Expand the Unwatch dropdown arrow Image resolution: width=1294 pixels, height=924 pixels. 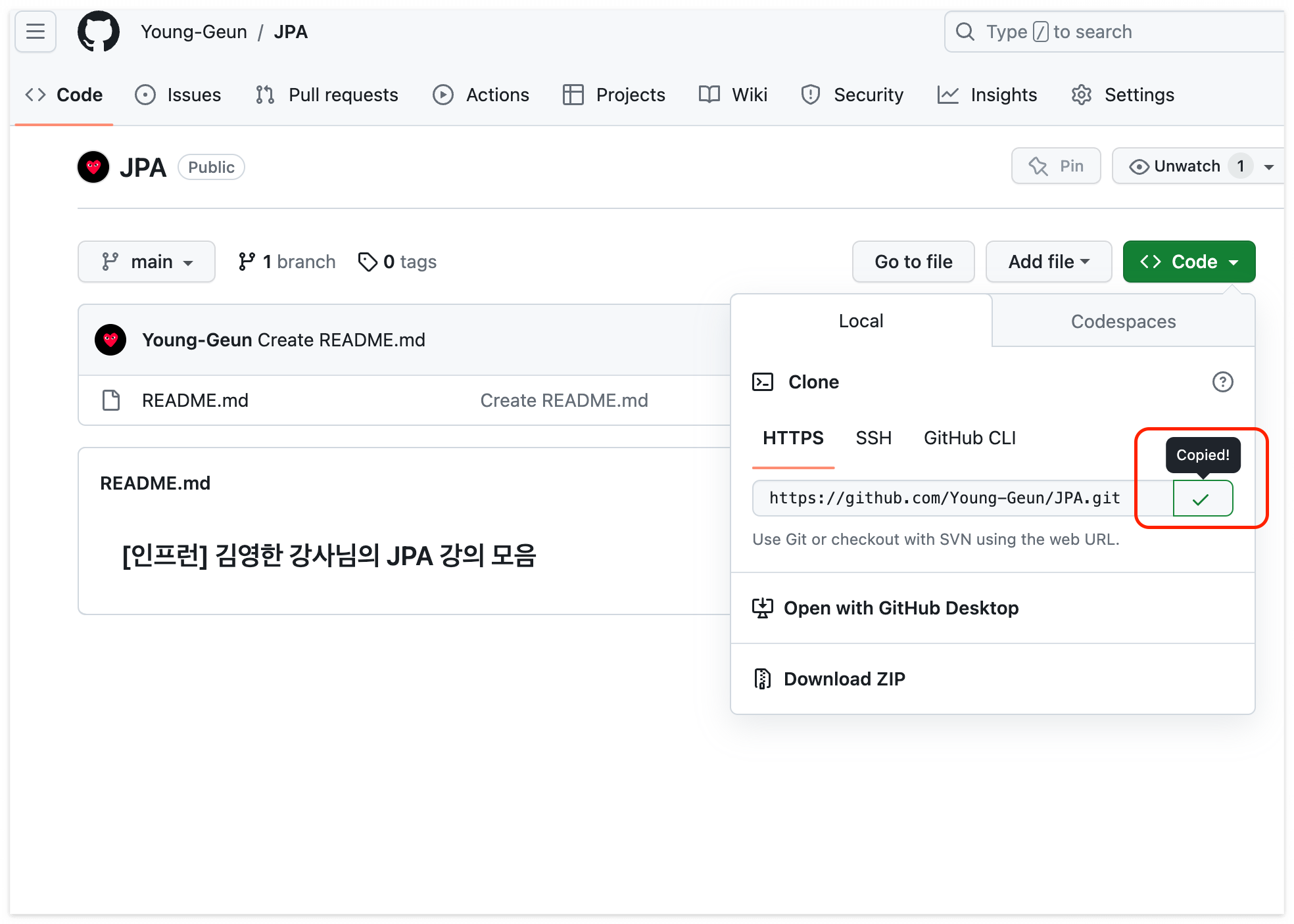coord(1269,167)
